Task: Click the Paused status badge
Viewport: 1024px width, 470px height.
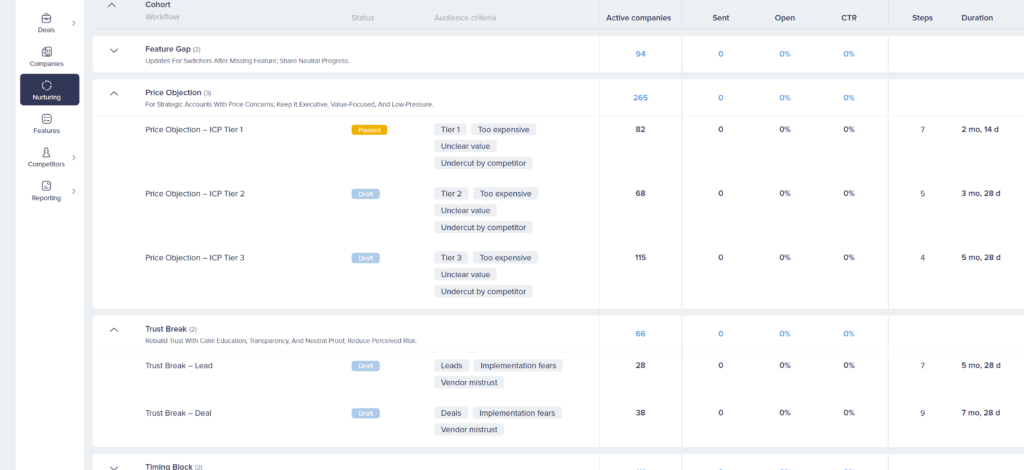Action: pyautogui.click(x=369, y=130)
